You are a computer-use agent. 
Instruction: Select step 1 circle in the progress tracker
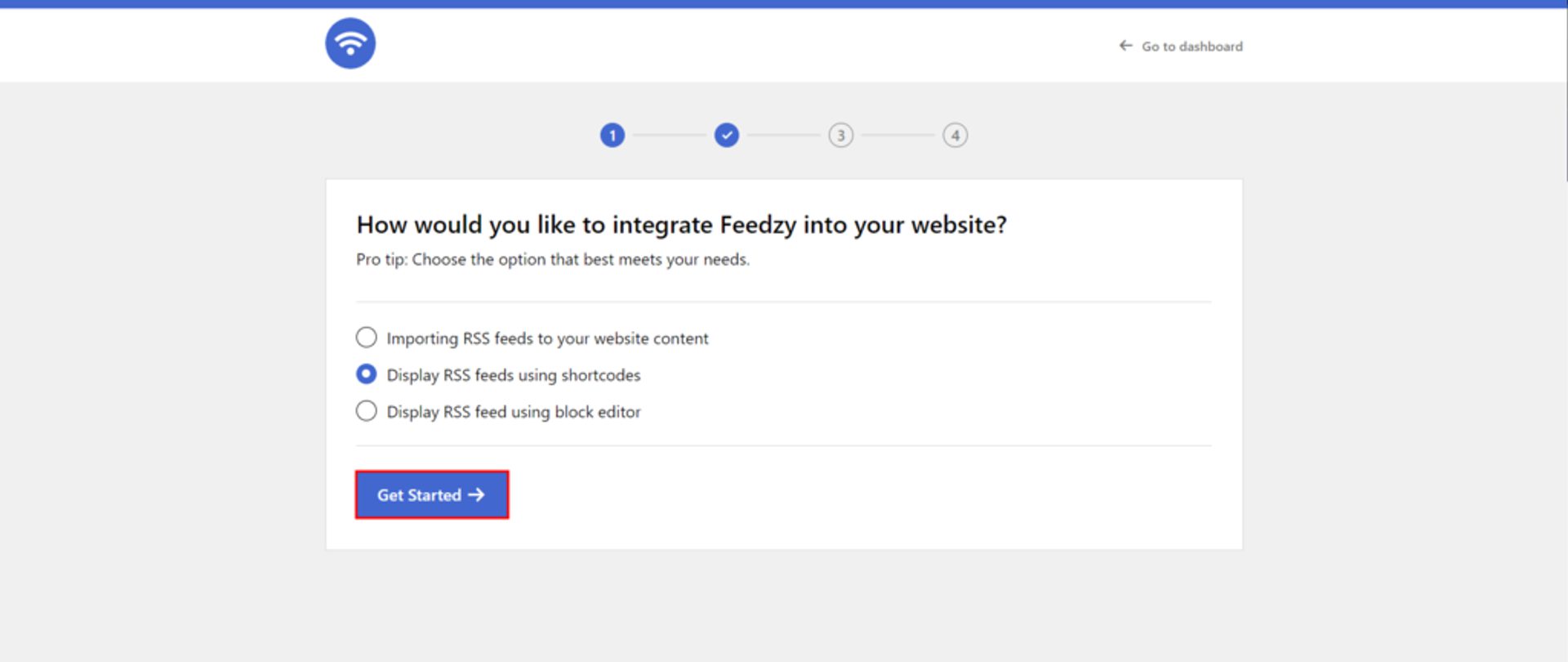click(x=612, y=135)
